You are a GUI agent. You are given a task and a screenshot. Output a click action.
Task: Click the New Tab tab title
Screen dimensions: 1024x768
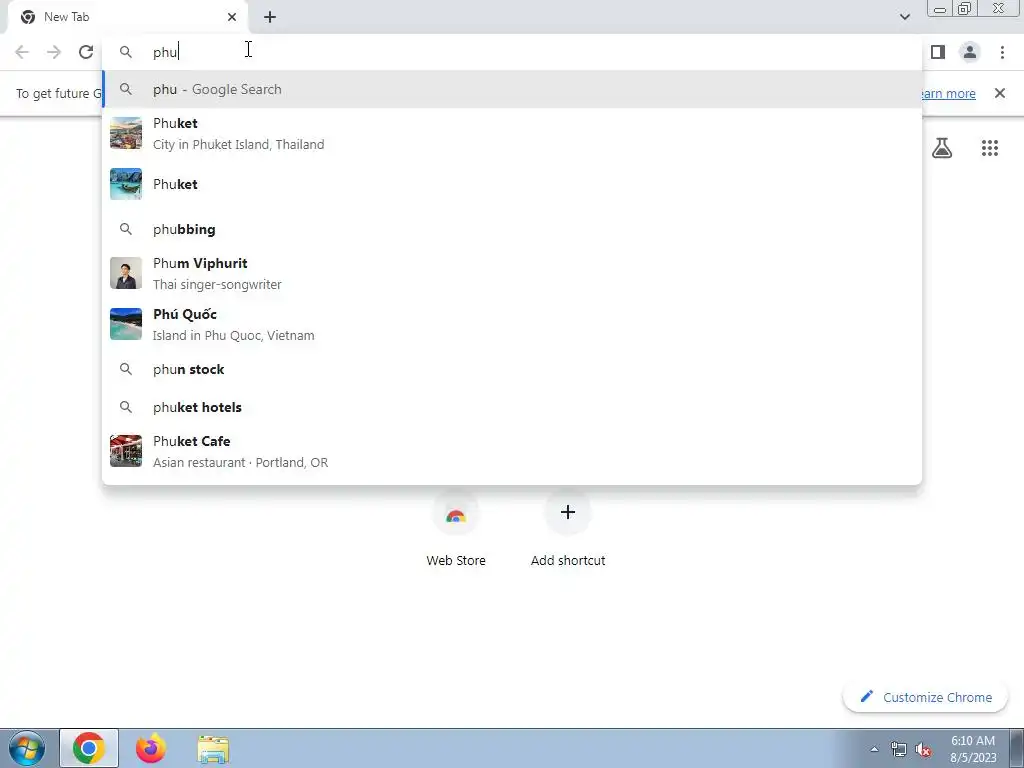click(66, 17)
